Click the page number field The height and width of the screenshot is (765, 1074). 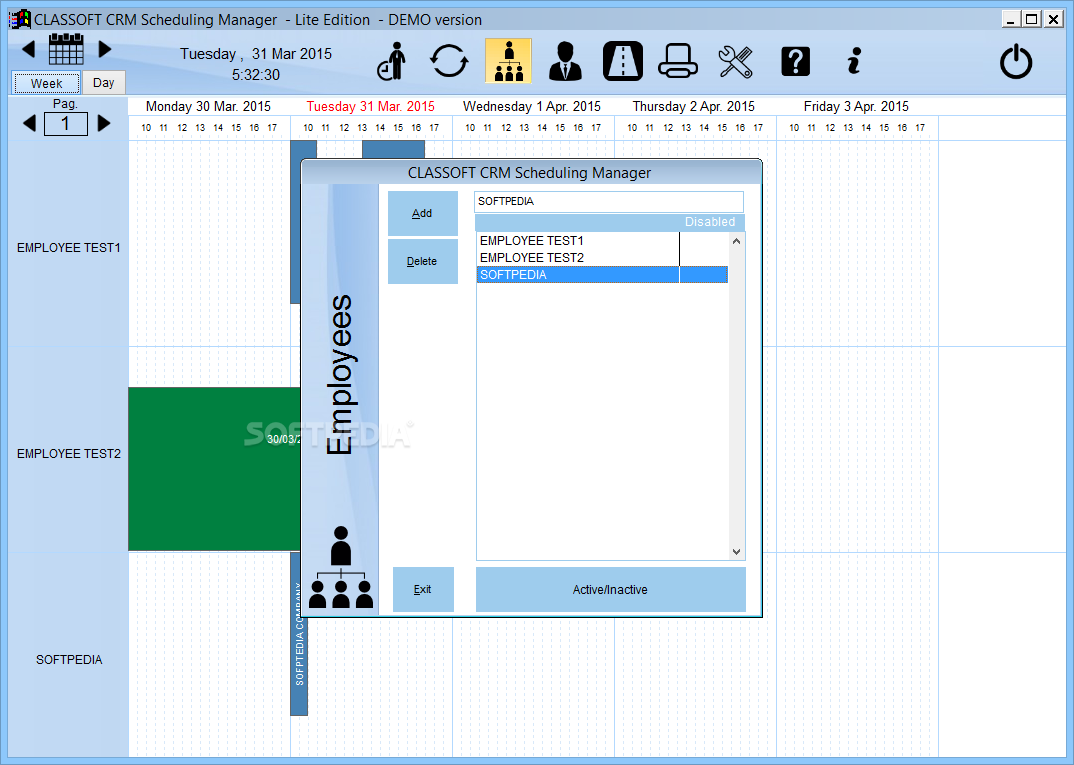(66, 124)
